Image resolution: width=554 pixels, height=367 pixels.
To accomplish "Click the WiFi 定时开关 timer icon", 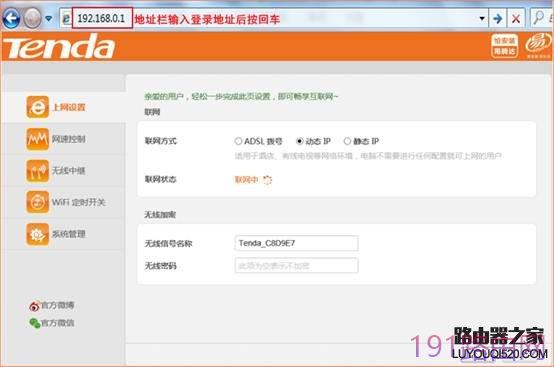I will (x=37, y=202).
